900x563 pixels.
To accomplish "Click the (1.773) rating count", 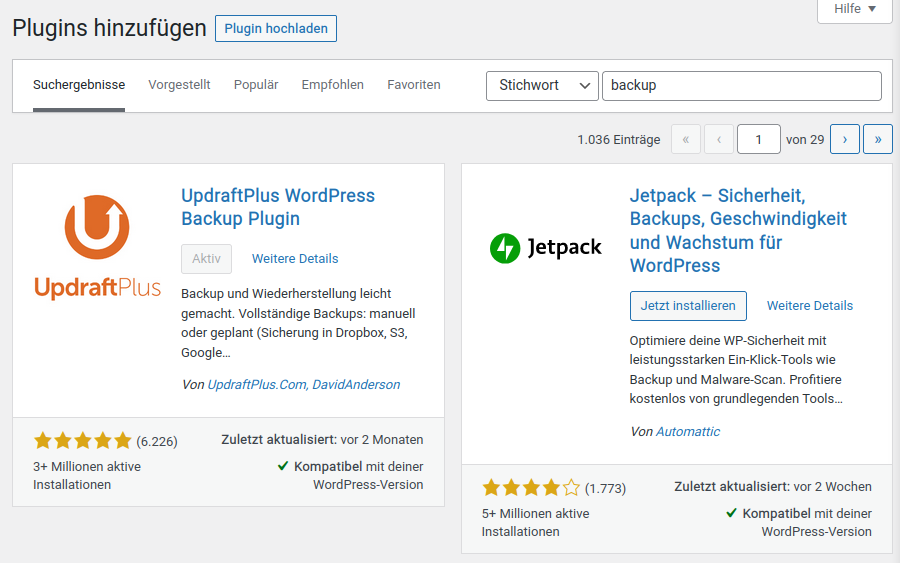I will tap(606, 488).
